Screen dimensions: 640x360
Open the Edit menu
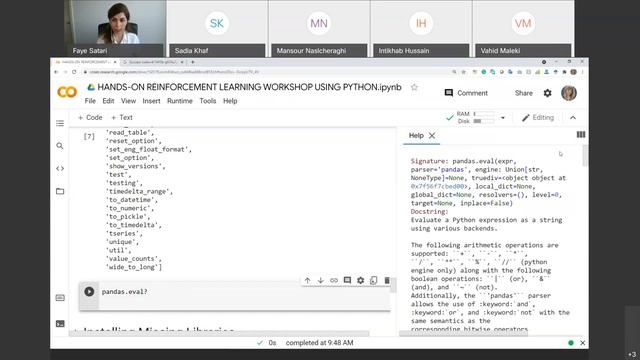(x=108, y=101)
